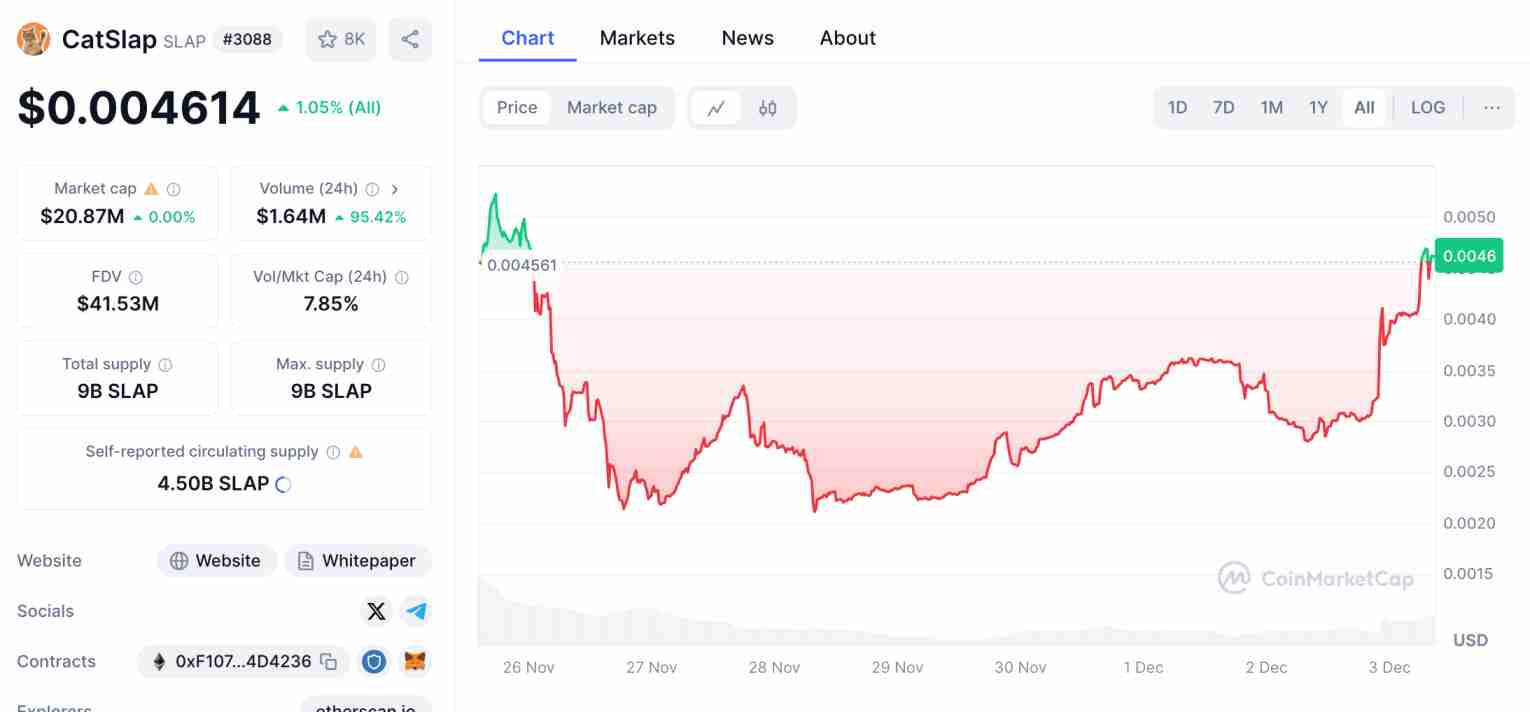Viewport: 1530px width, 712px height.
Task: Show Max. supply info icon
Action: (x=378, y=364)
